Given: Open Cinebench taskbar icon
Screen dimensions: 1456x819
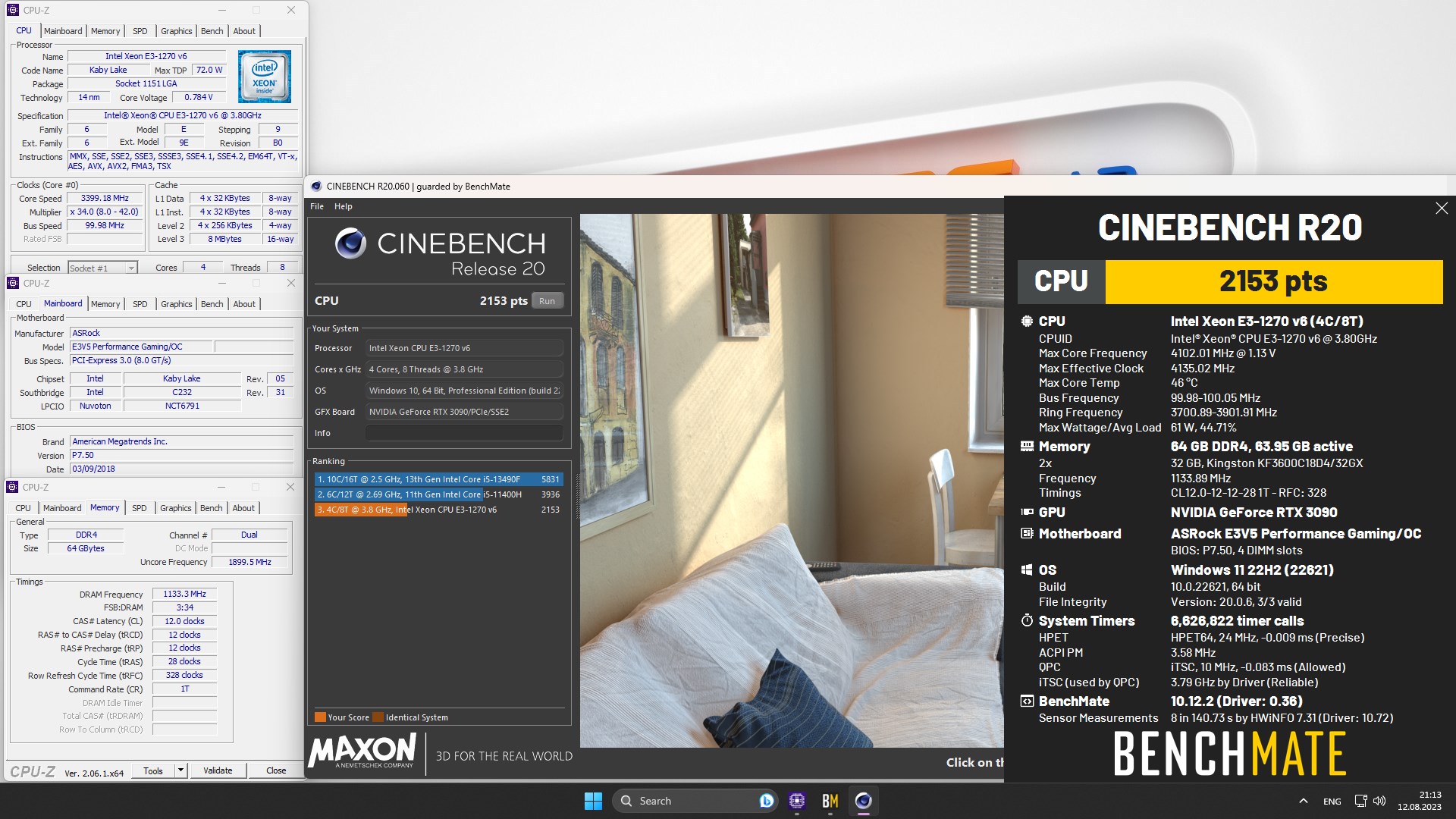Looking at the screenshot, I should [863, 801].
